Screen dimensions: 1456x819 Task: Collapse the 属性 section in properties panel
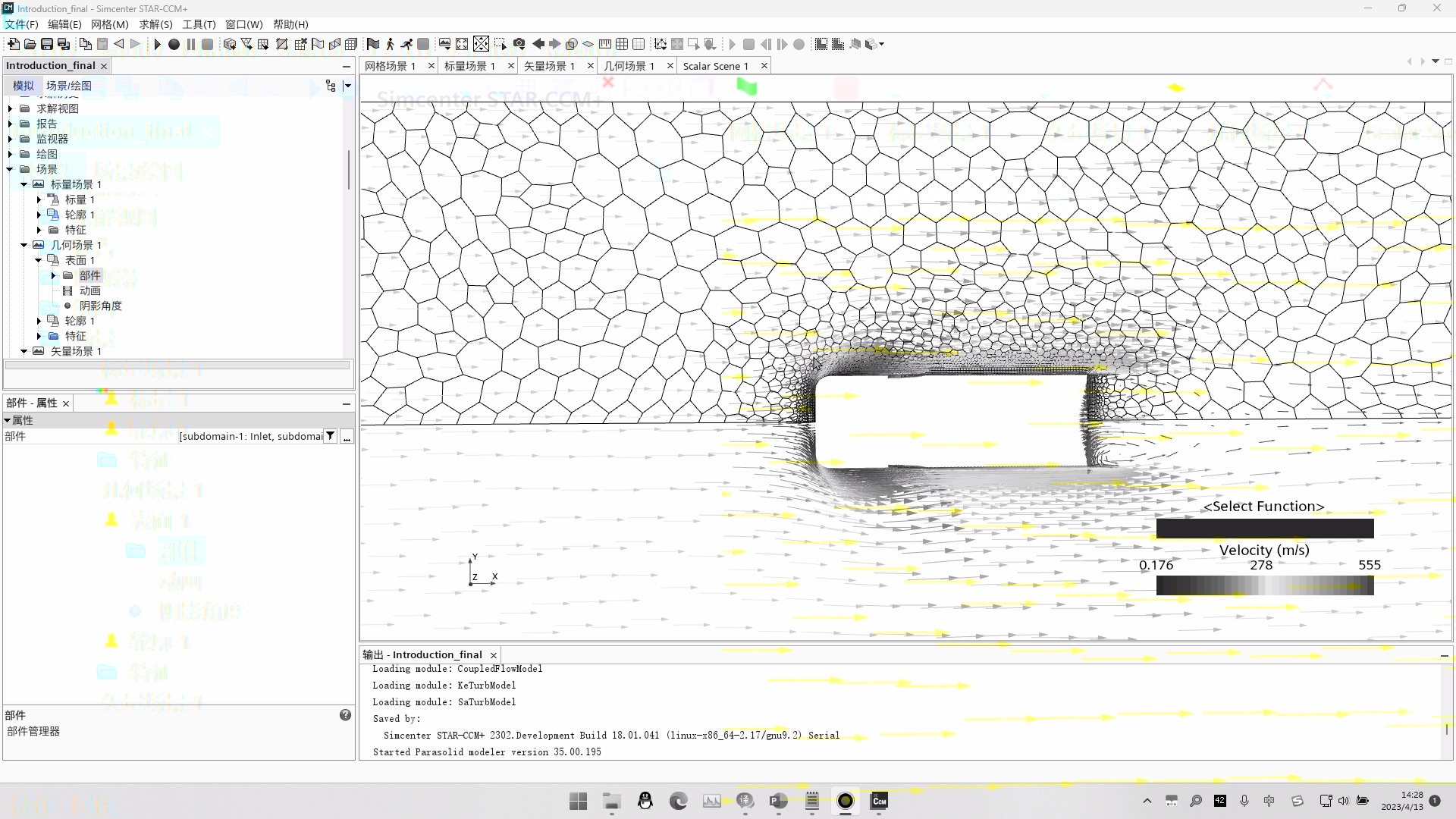8,420
